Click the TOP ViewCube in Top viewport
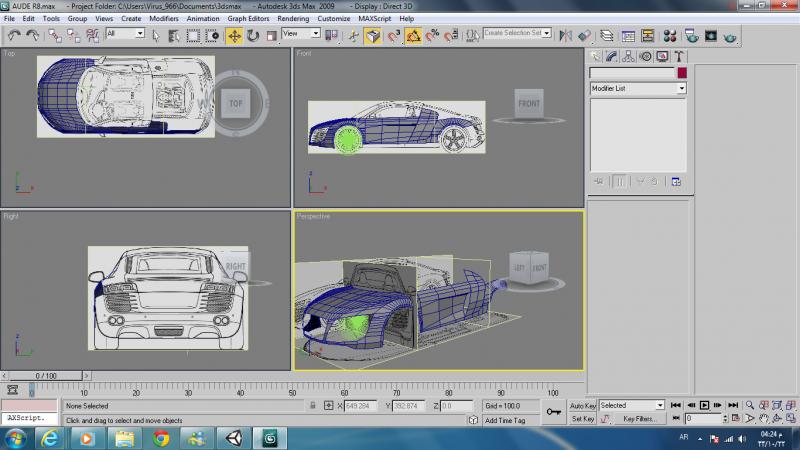The image size is (800, 450). coord(235,103)
